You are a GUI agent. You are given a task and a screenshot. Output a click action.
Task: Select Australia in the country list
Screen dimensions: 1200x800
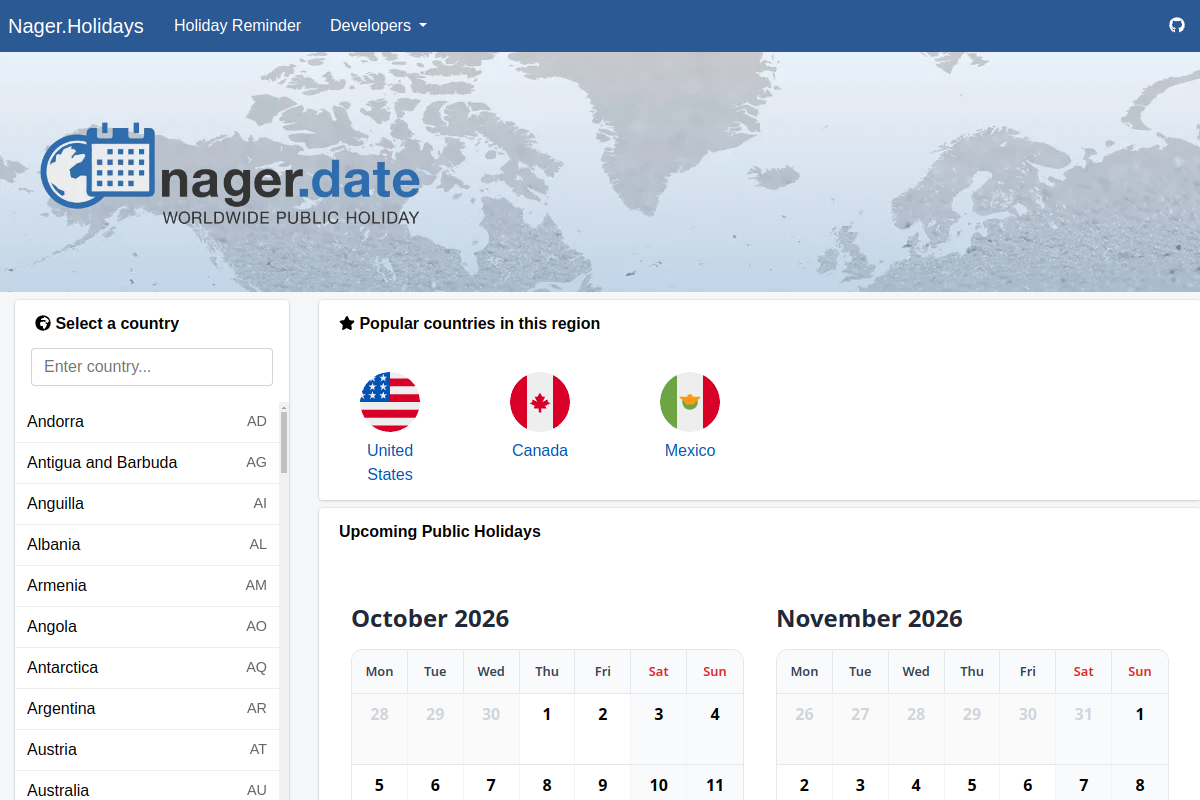pyautogui.click(x=147, y=786)
